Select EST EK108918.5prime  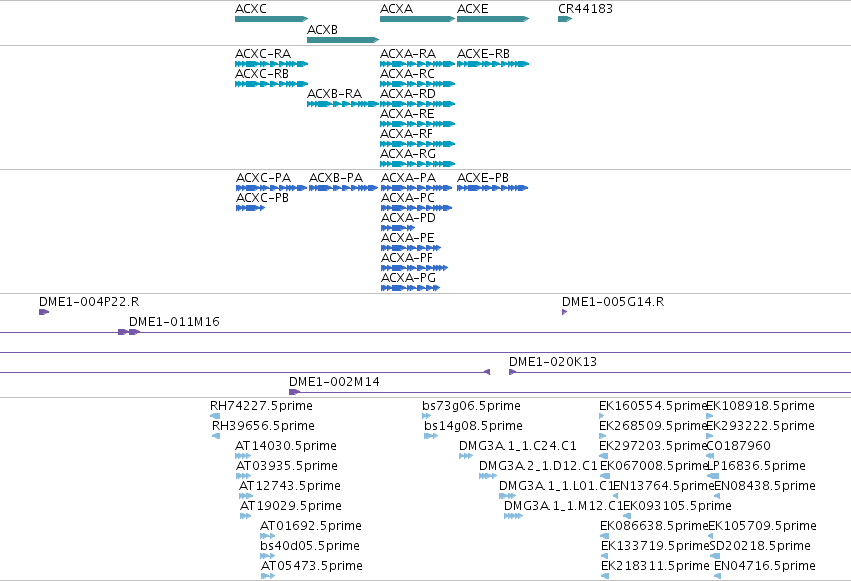710,416
